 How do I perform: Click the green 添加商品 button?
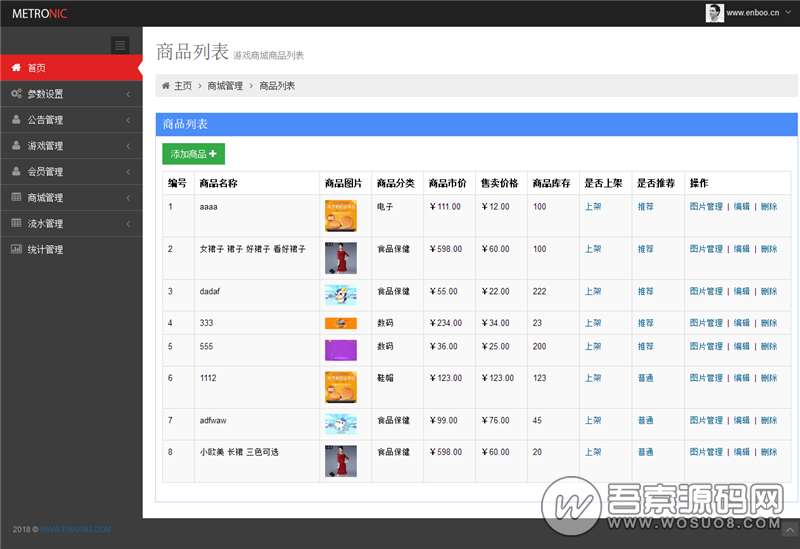pos(193,154)
